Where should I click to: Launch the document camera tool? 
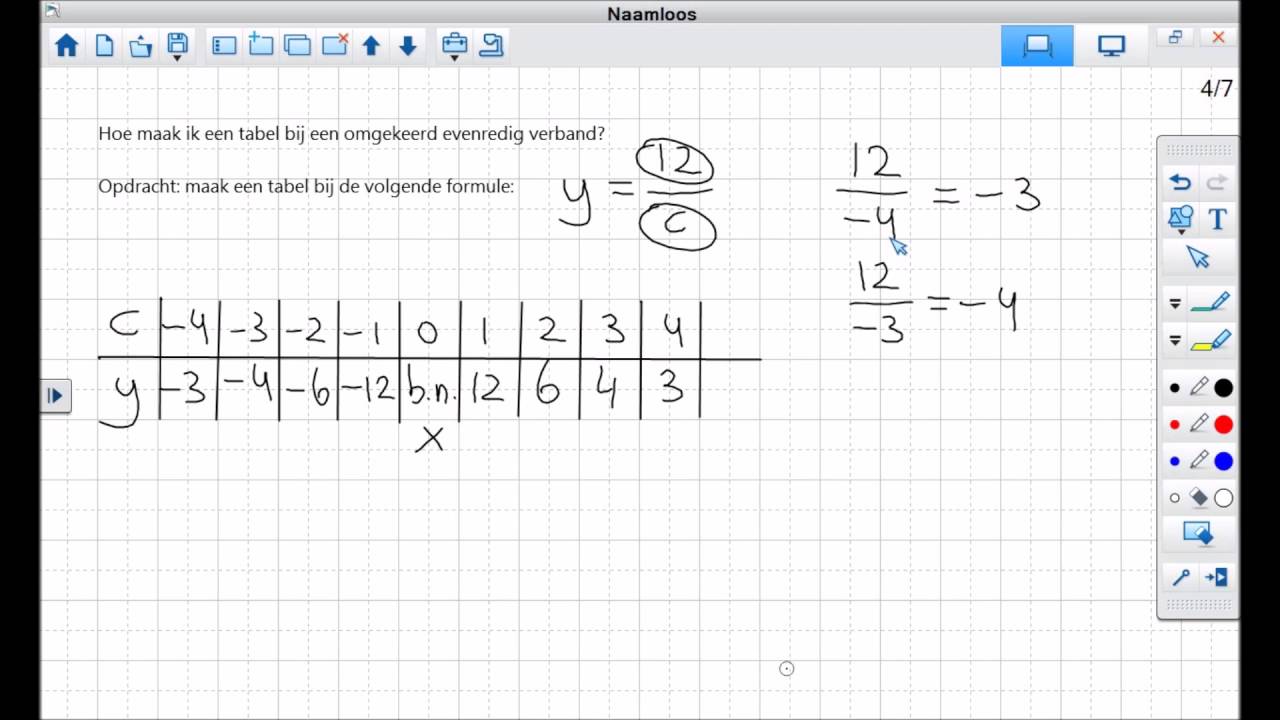491,45
